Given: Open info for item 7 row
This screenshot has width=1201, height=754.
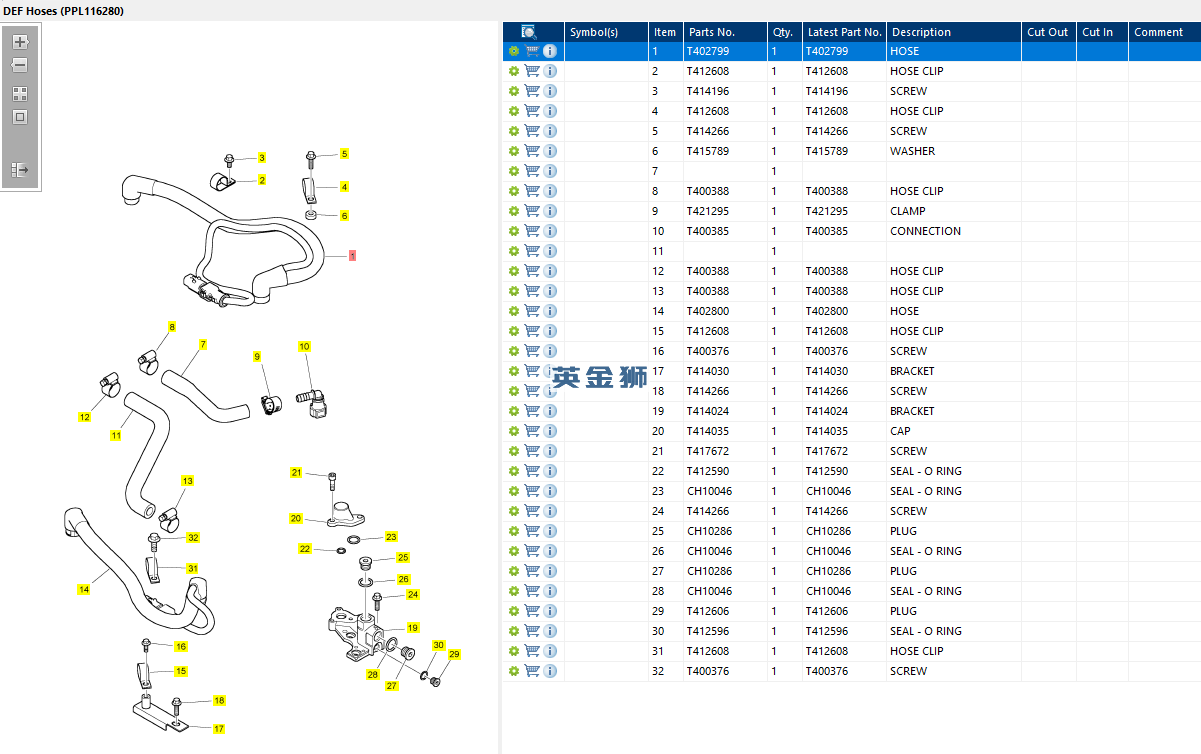Looking at the screenshot, I should click(x=550, y=171).
